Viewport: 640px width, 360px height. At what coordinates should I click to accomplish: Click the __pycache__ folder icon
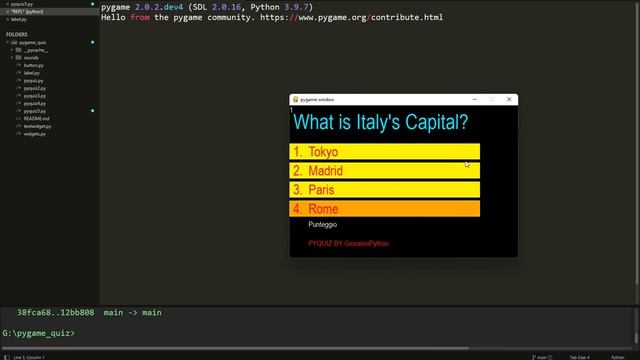[x=18, y=50]
